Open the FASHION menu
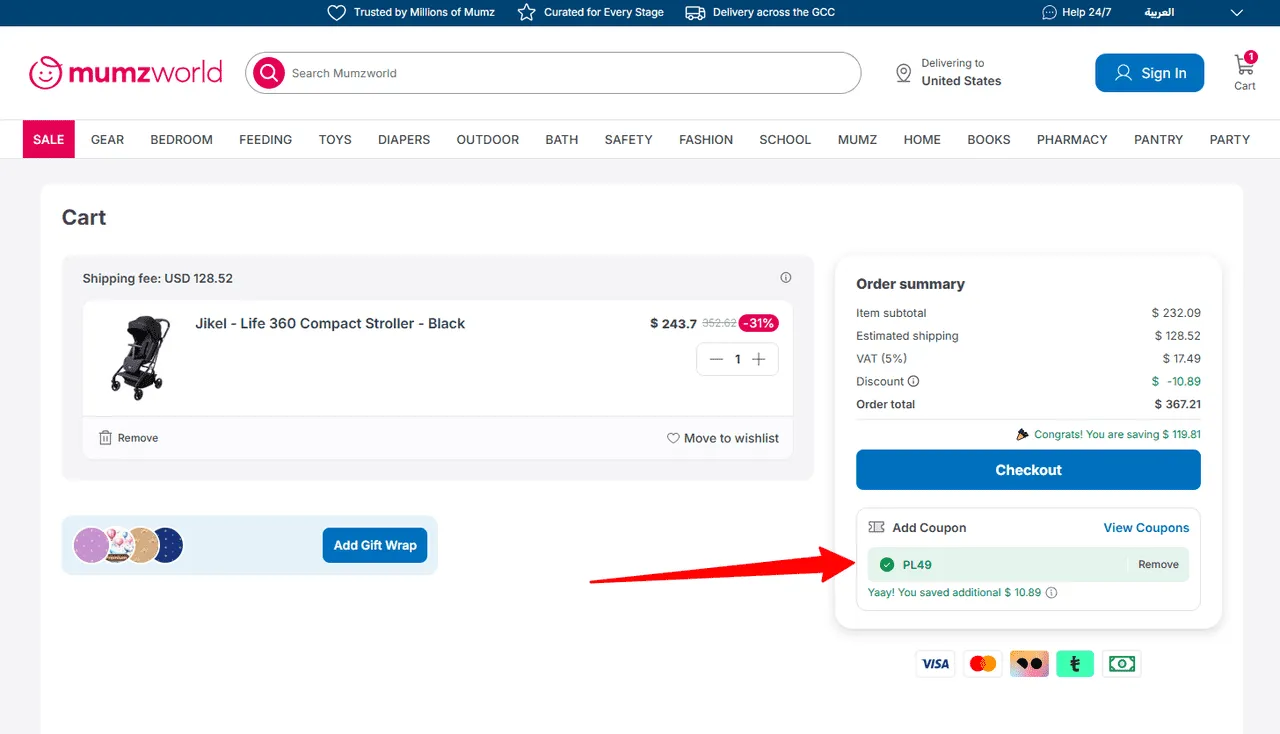The image size is (1280, 734). click(x=706, y=139)
